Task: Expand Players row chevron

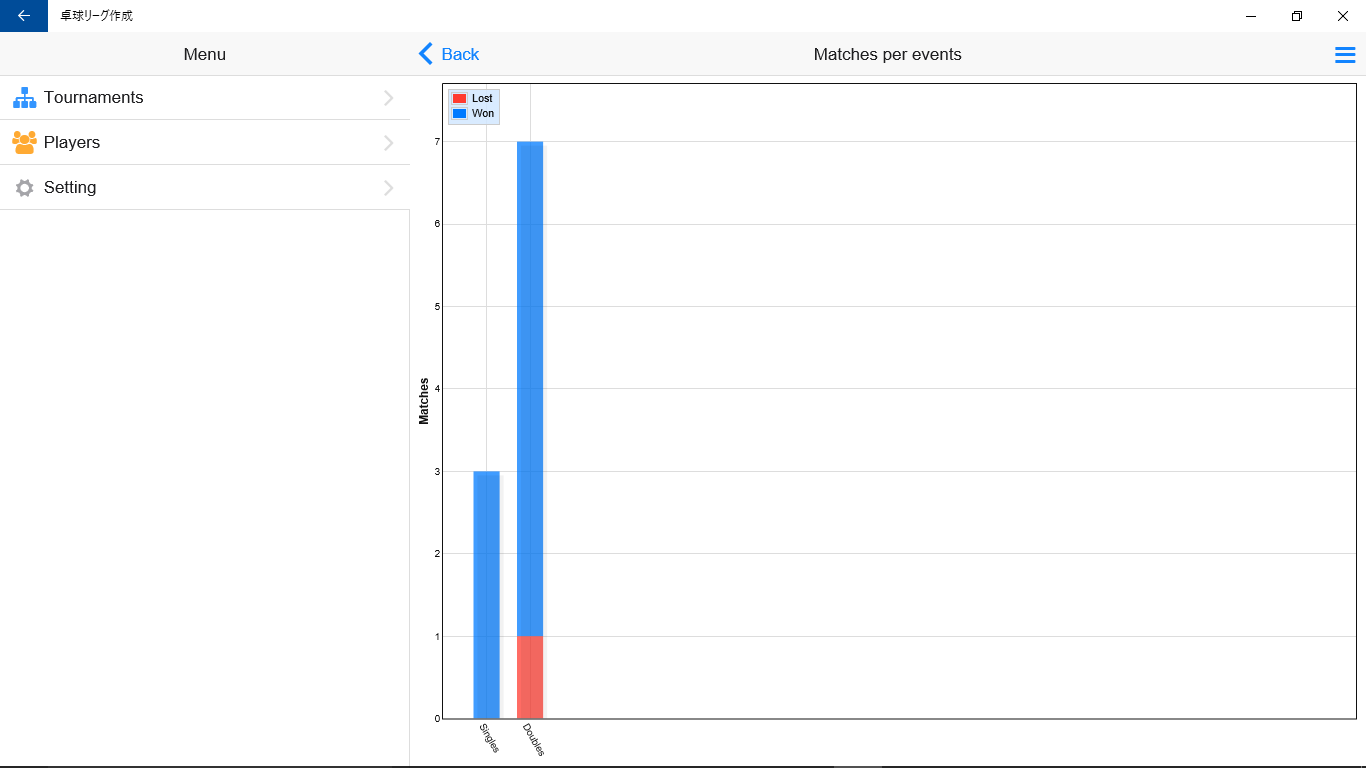Action: tap(389, 143)
